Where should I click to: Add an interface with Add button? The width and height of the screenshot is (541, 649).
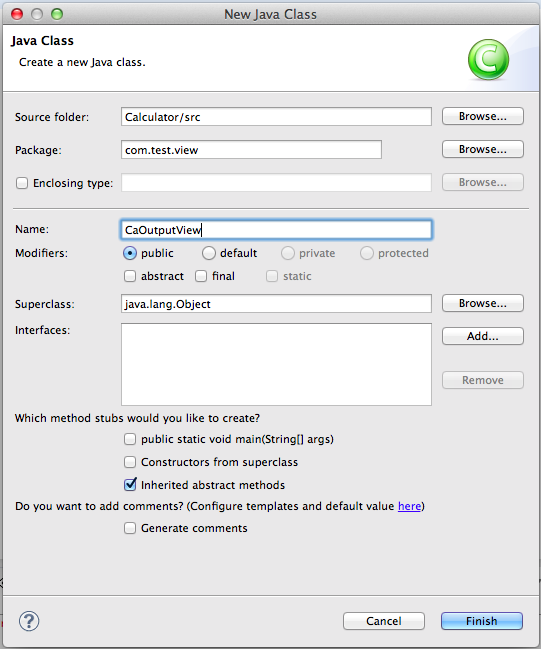[x=483, y=336]
